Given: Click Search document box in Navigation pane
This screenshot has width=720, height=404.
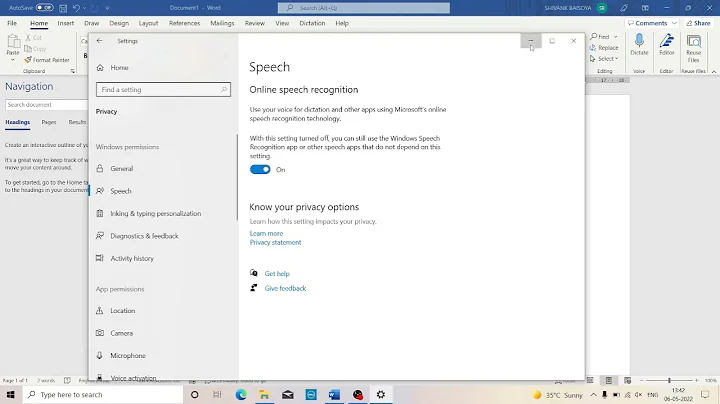Looking at the screenshot, I should (x=46, y=105).
